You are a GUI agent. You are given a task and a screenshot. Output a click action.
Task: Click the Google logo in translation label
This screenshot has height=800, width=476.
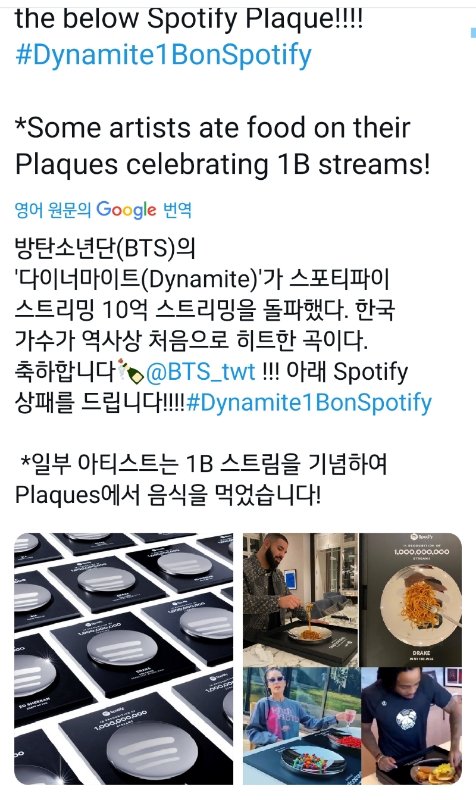pyautogui.click(x=126, y=210)
